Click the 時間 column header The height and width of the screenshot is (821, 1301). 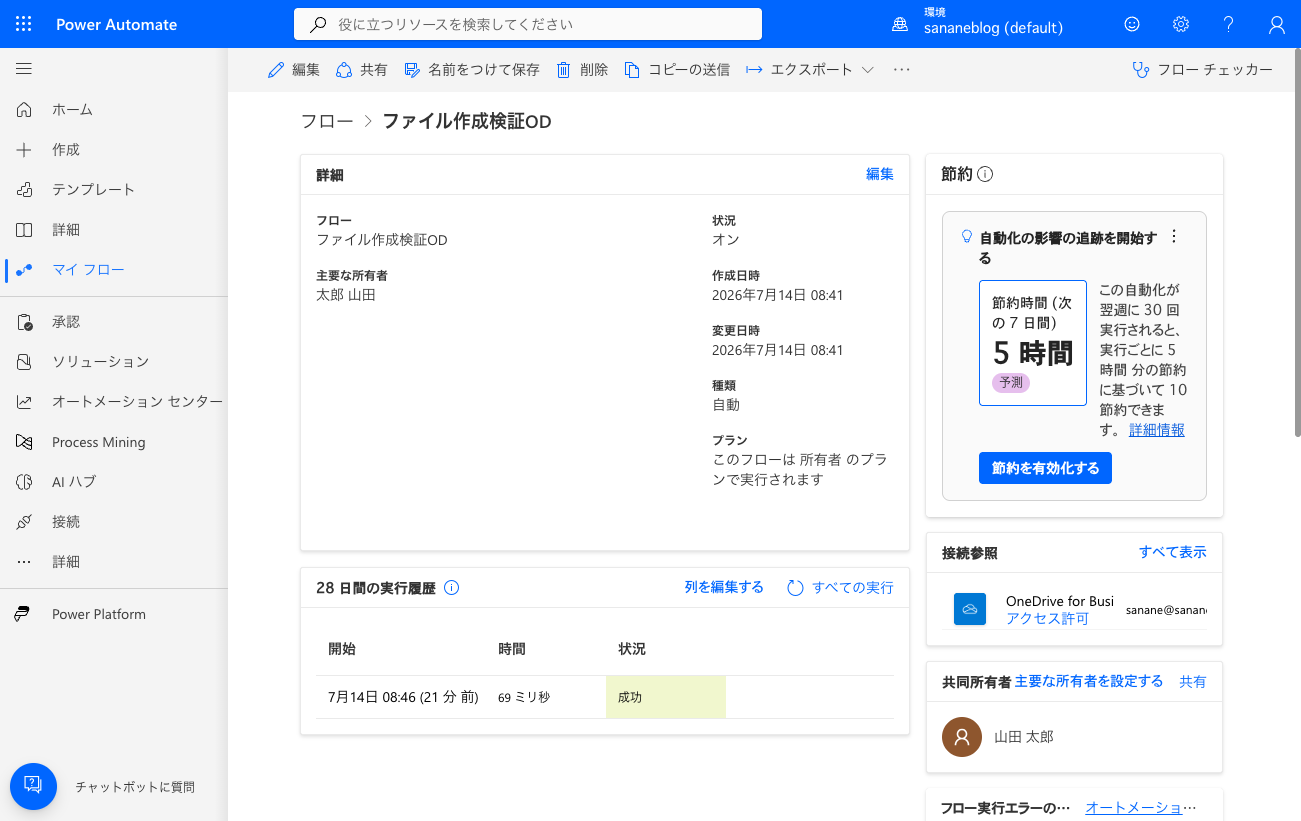tap(512, 649)
